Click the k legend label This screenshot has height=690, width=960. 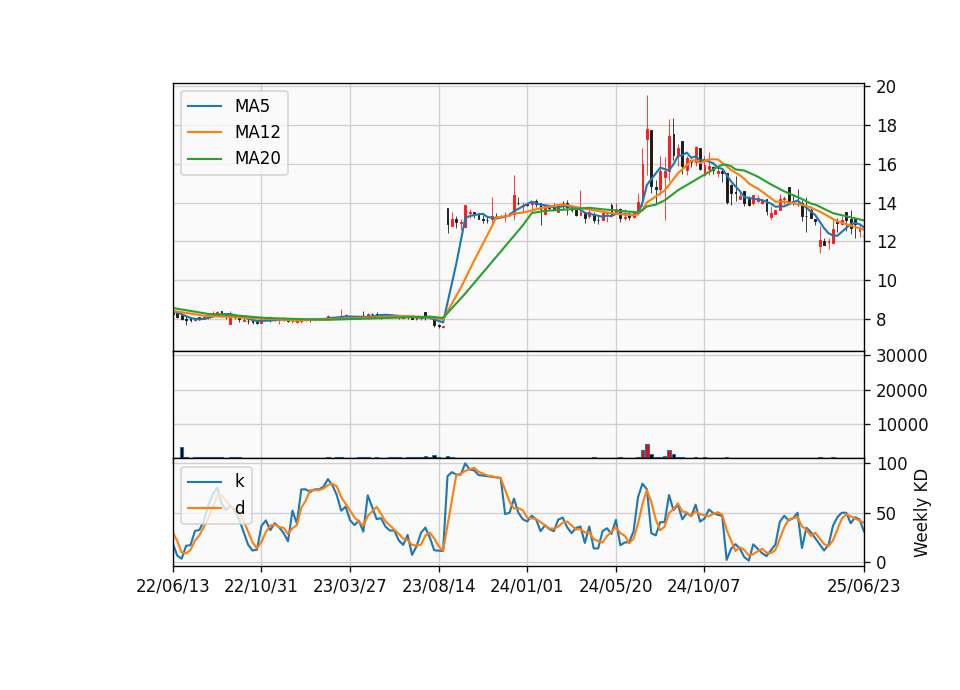[239, 481]
